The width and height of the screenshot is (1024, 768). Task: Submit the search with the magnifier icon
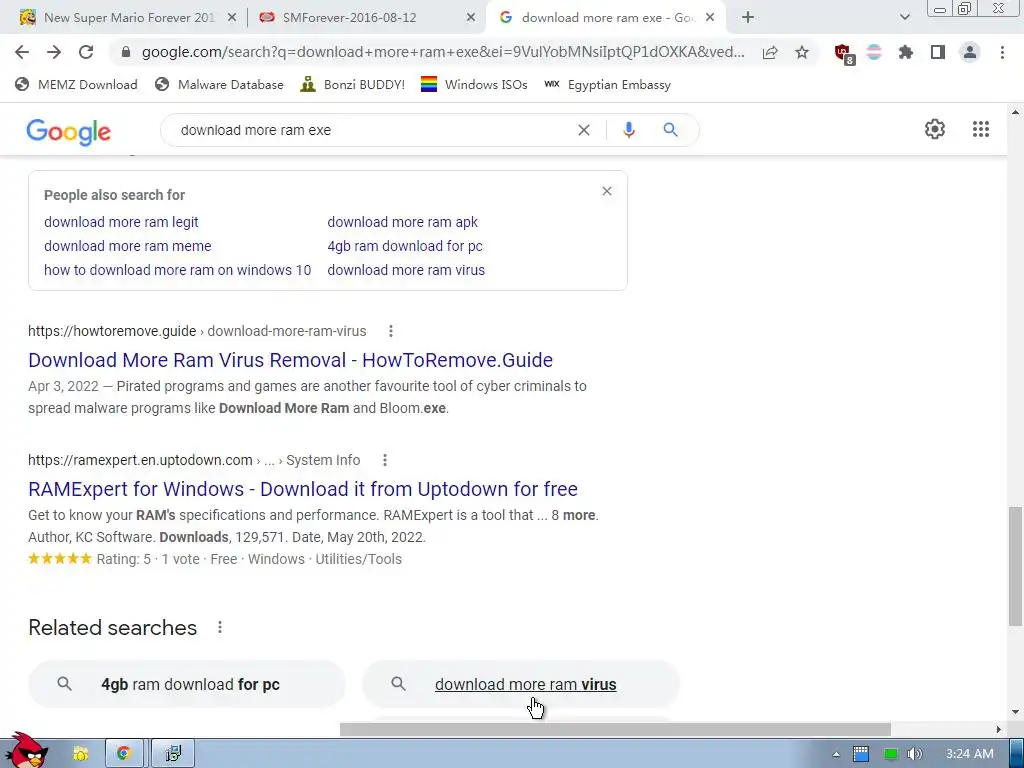coord(670,130)
